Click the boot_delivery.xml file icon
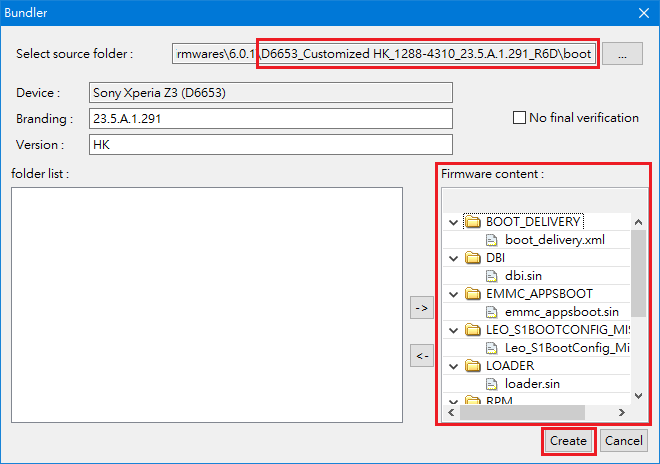This screenshot has height=464, width=660. click(x=491, y=240)
